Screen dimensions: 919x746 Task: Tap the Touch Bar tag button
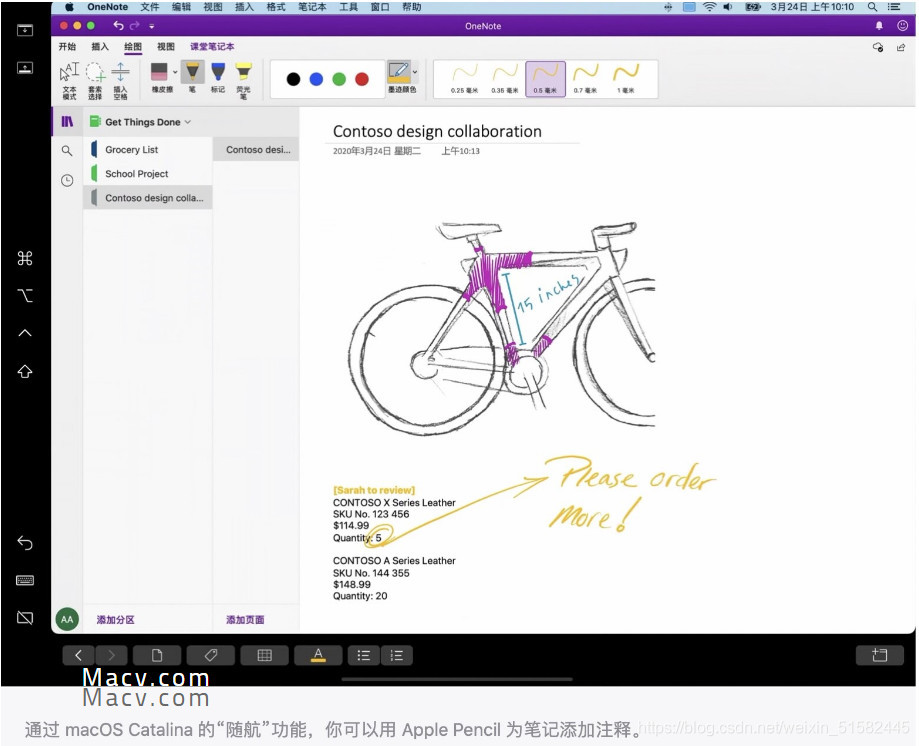click(x=211, y=655)
